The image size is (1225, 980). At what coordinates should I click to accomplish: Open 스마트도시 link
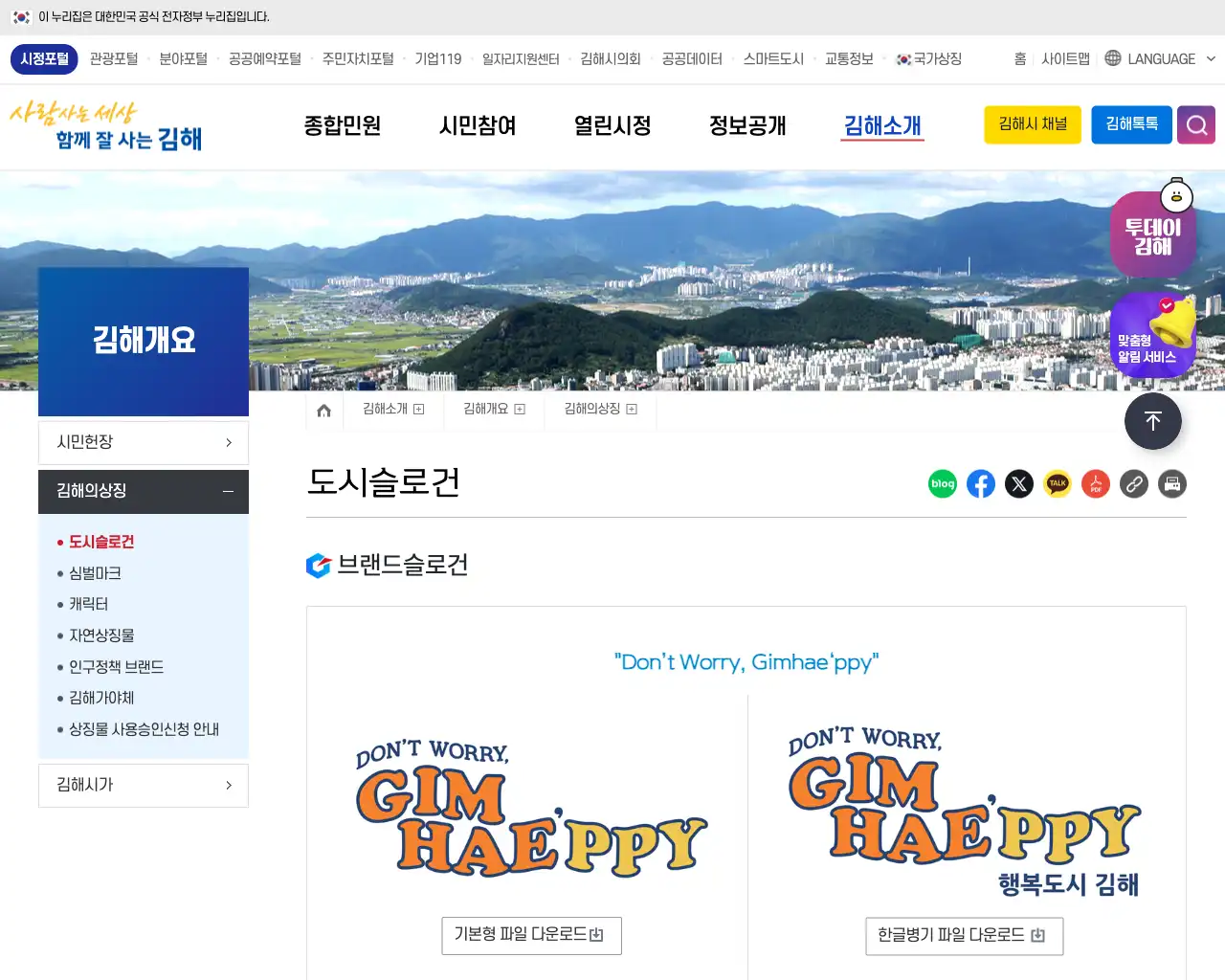(773, 59)
